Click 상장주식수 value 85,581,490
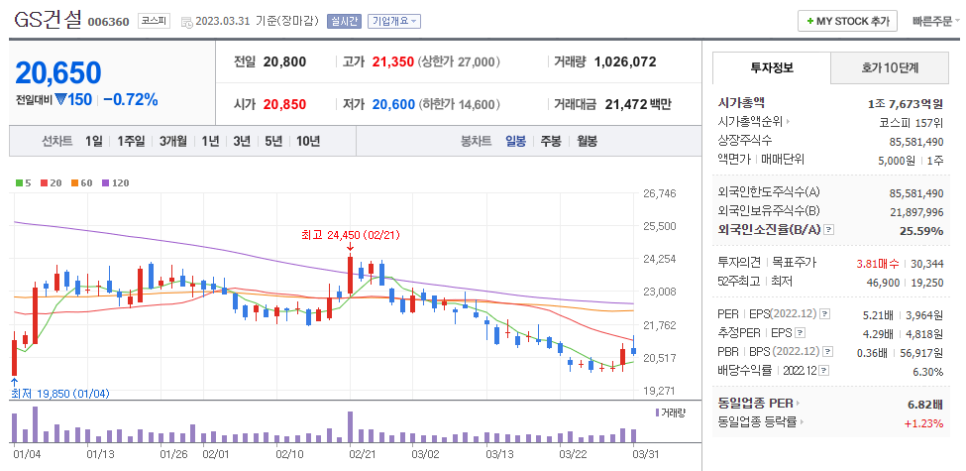 click(x=916, y=142)
